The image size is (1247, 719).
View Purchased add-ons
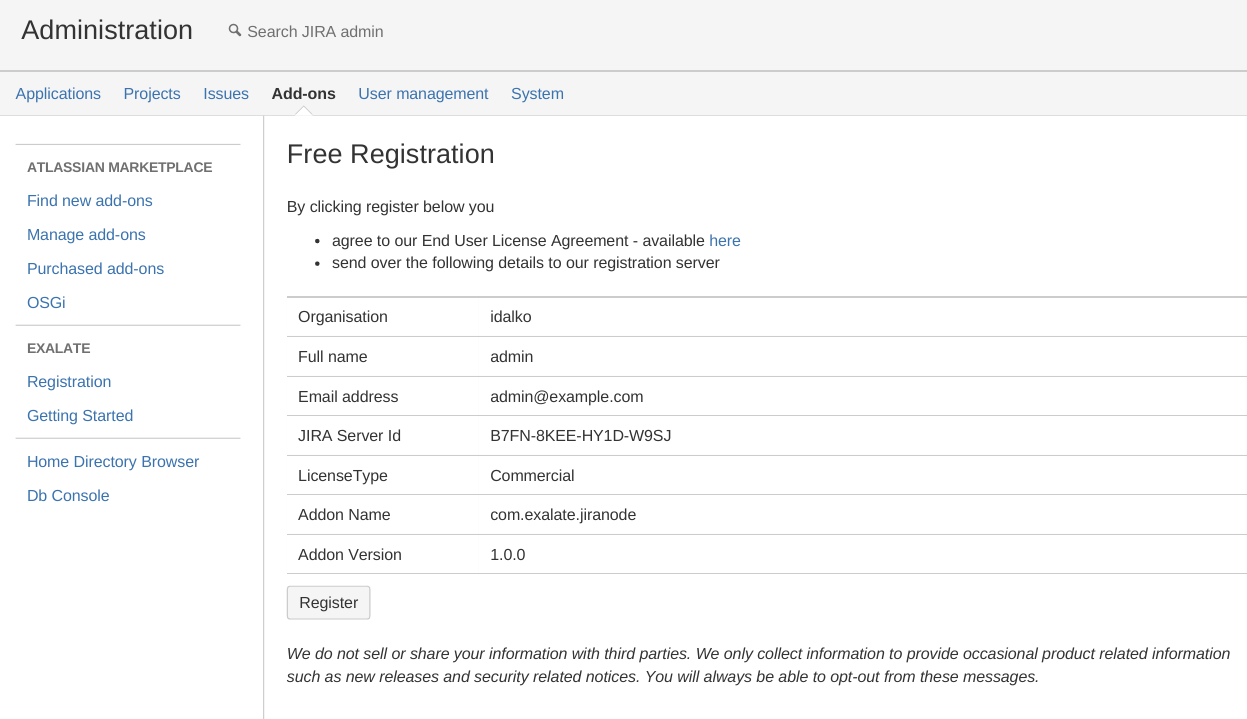point(95,269)
